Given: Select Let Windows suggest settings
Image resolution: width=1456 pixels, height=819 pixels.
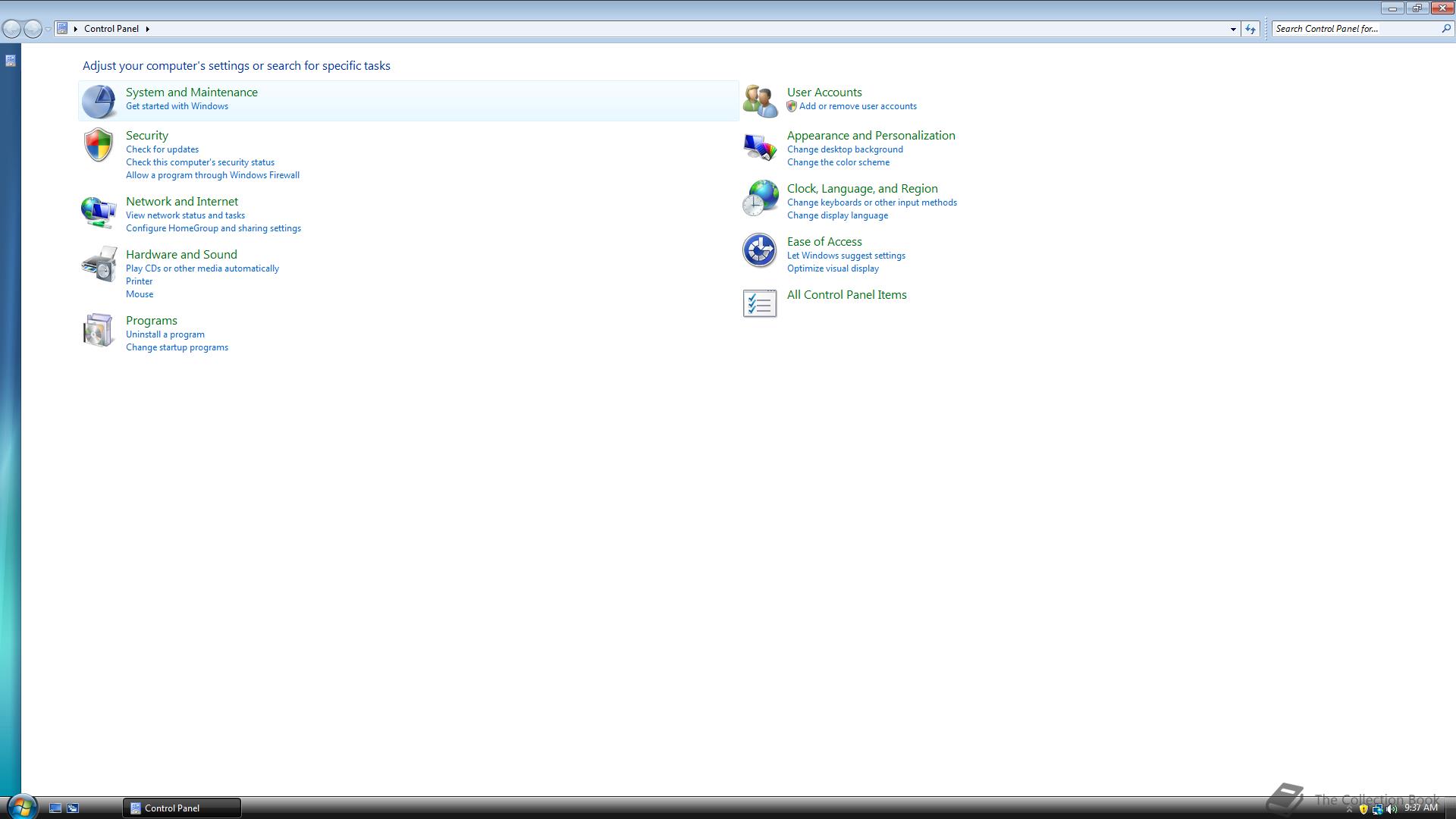Looking at the screenshot, I should pos(846,256).
